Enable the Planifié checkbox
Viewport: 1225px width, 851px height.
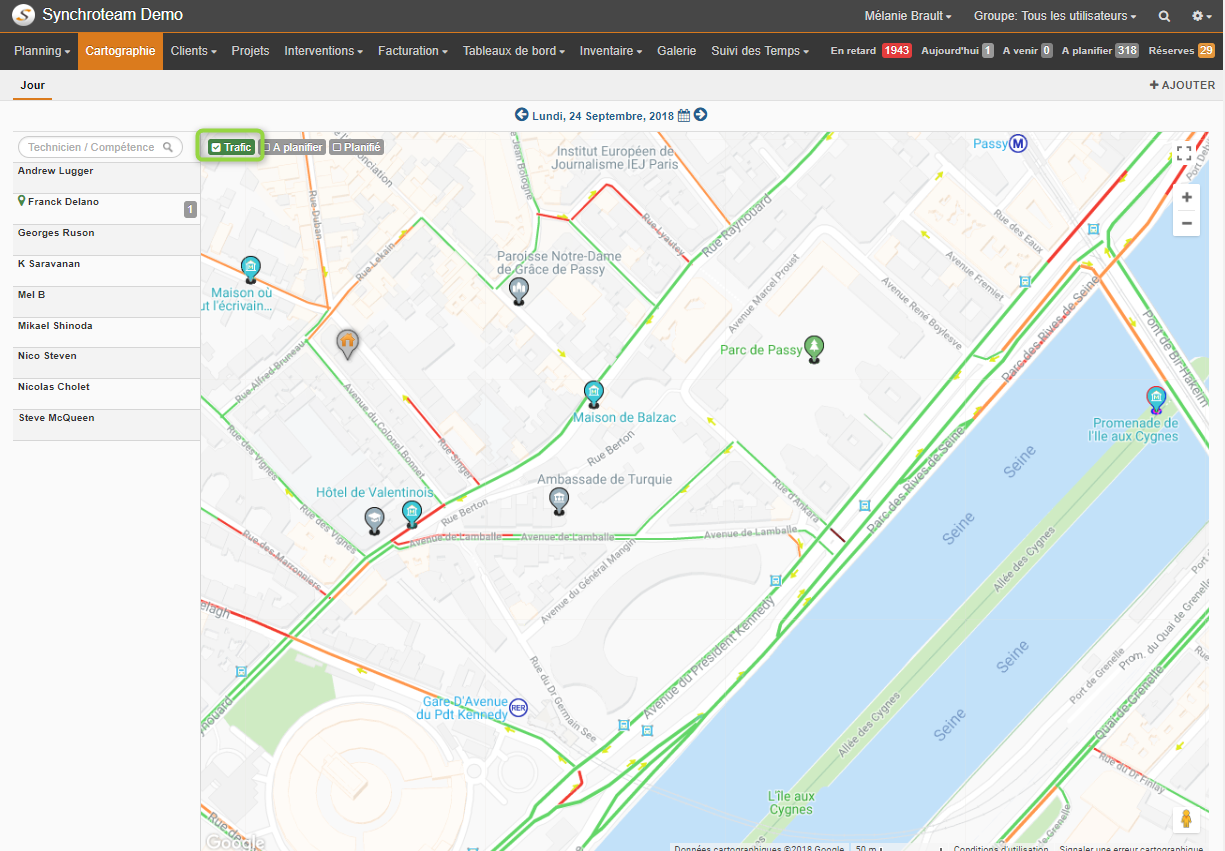point(337,147)
